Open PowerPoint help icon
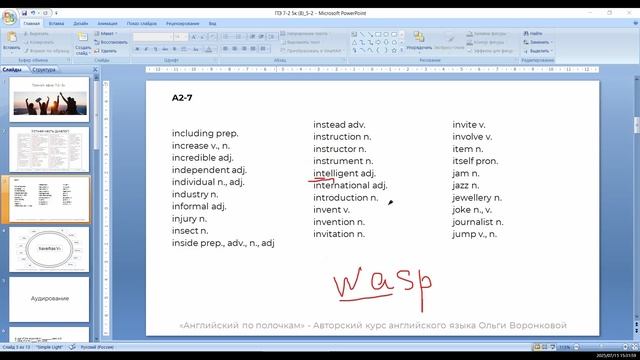Image resolution: width=640 pixels, height=360 pixels. click(x=635, y=23)
